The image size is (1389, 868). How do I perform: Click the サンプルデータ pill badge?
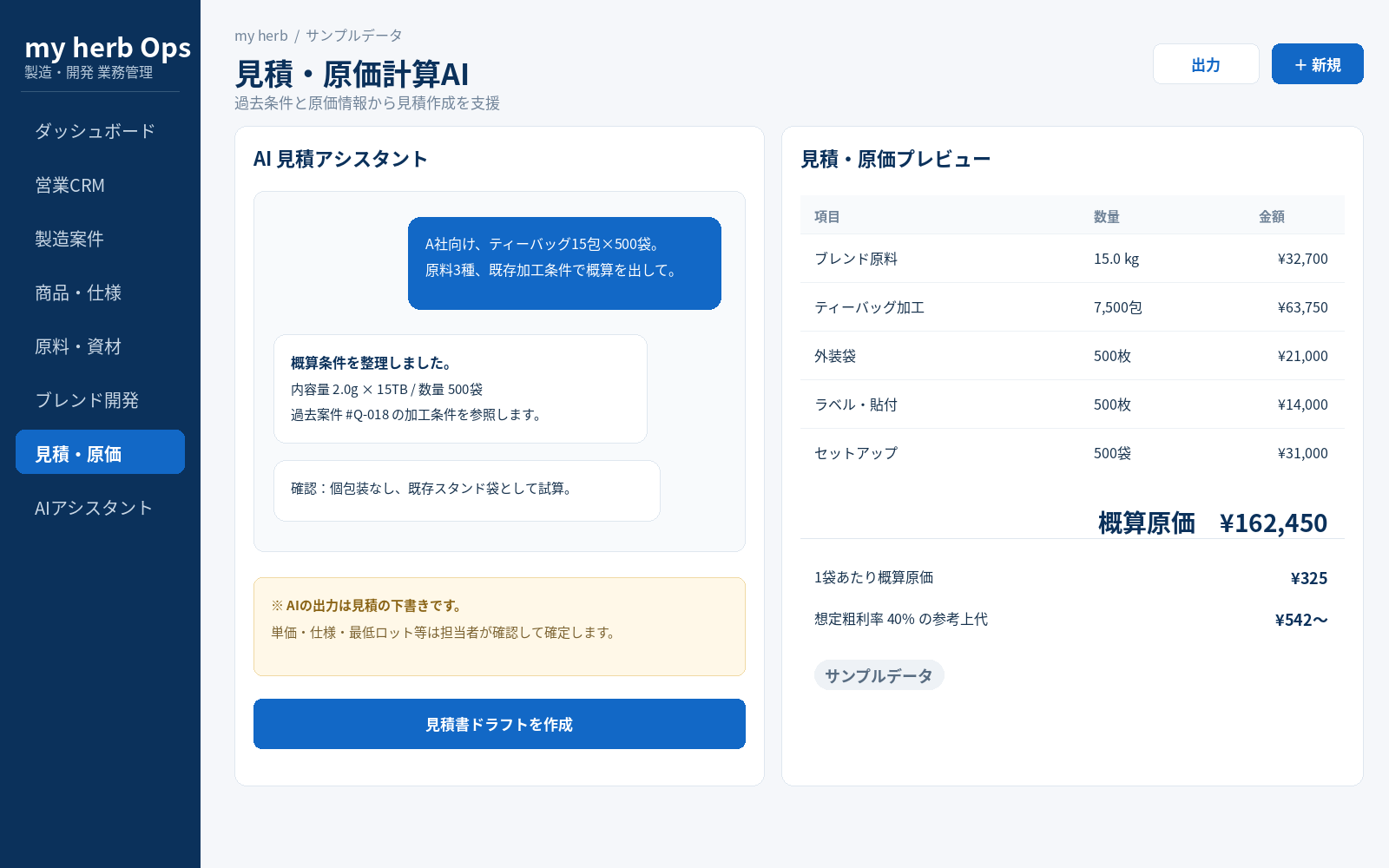coord(879,675)
